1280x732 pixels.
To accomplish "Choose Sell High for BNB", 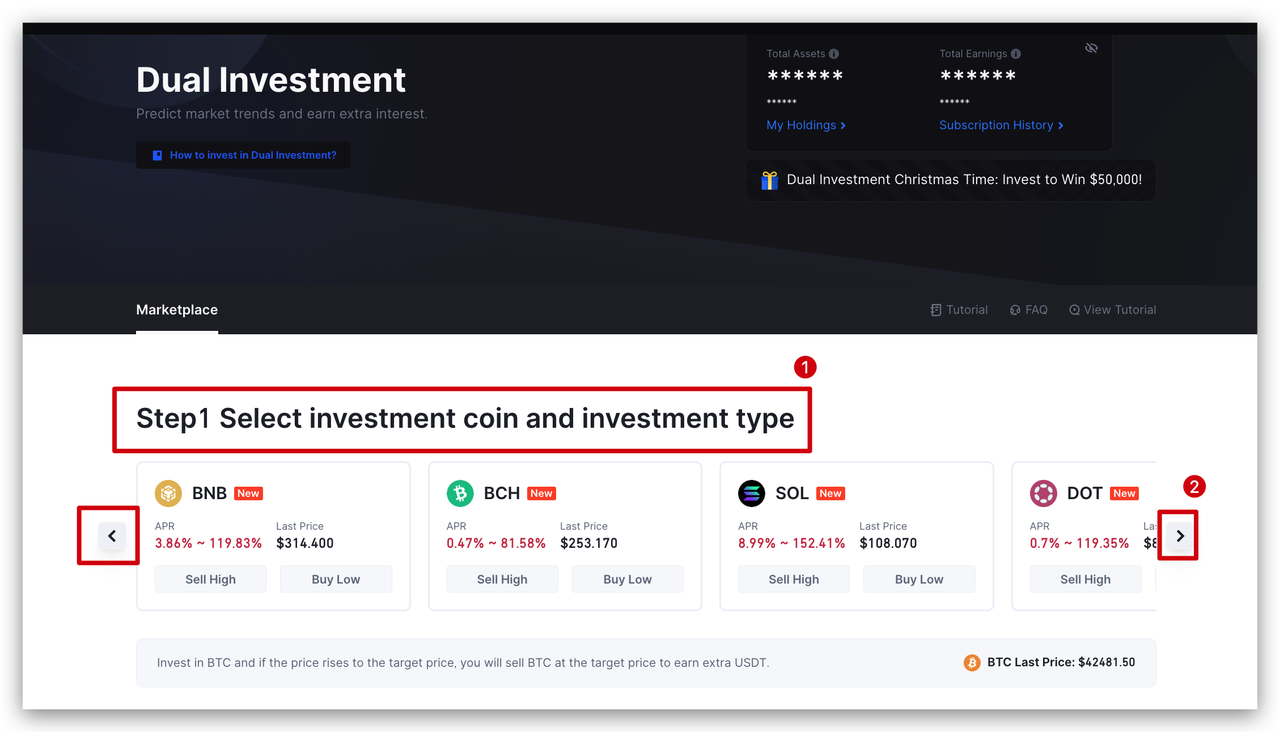I will tap(210, 579).
